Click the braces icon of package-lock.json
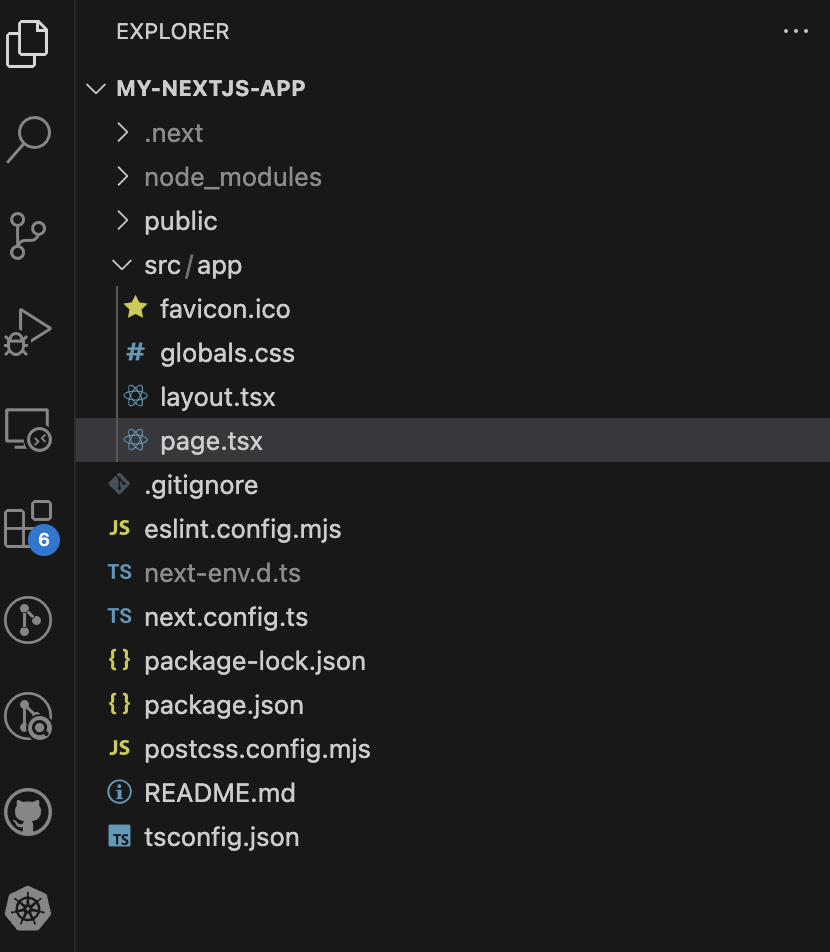This screenshot has height=952, width=830. click(120, 660)
